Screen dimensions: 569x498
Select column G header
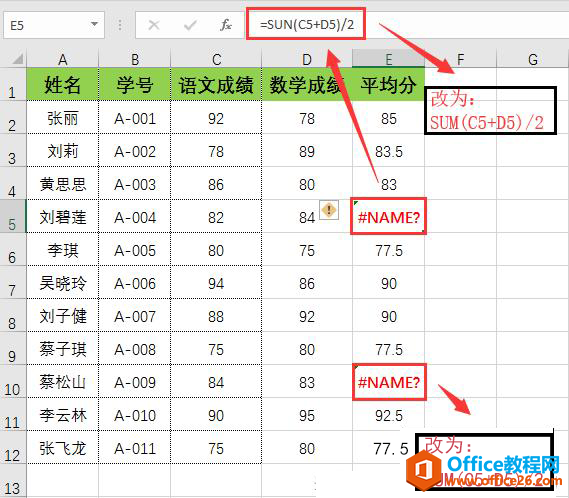pos(532,59)
